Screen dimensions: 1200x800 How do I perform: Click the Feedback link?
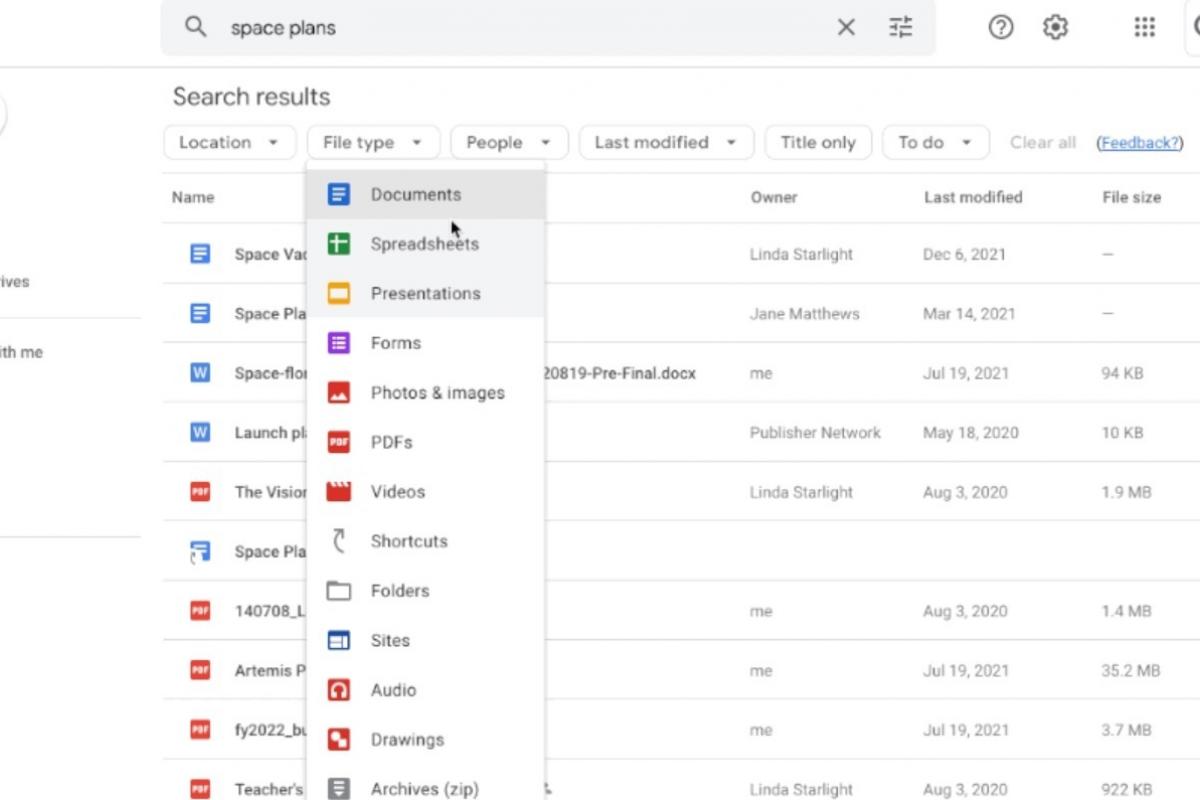point(1139,143)
